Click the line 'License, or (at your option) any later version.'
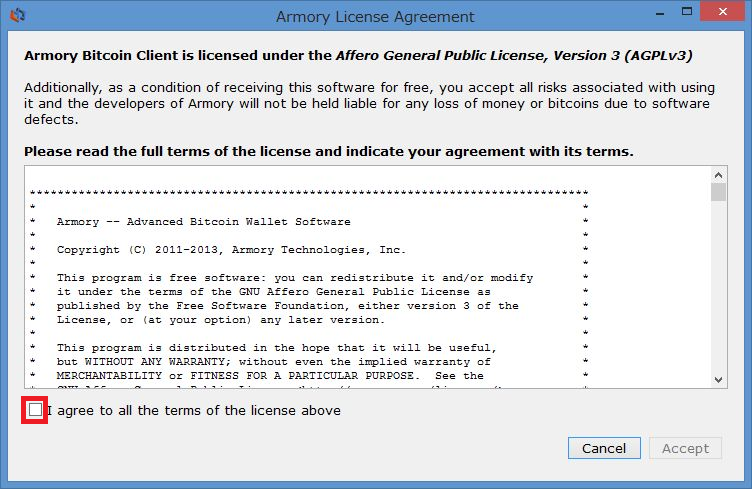 (x=221, y=320)
